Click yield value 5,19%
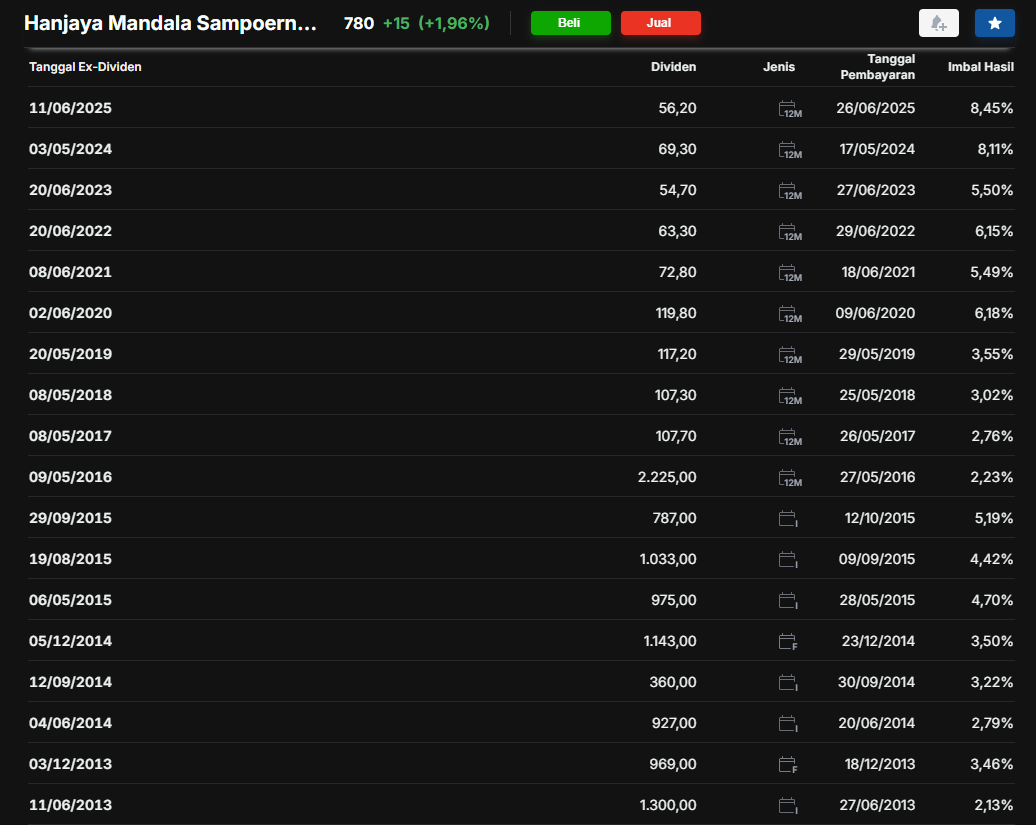 [x=994, y=518]
